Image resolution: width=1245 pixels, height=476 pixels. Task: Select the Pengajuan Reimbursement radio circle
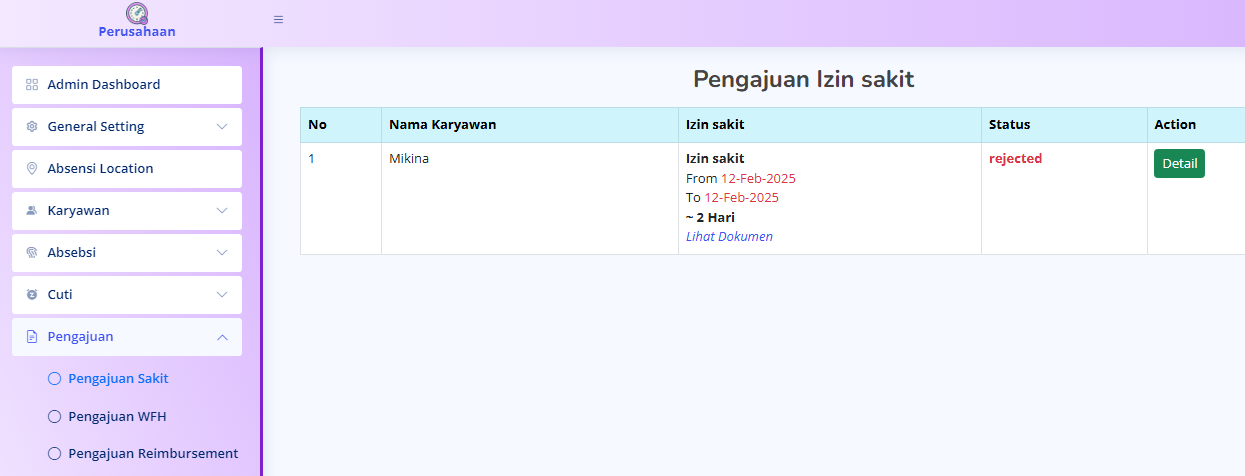pos(55,453)
